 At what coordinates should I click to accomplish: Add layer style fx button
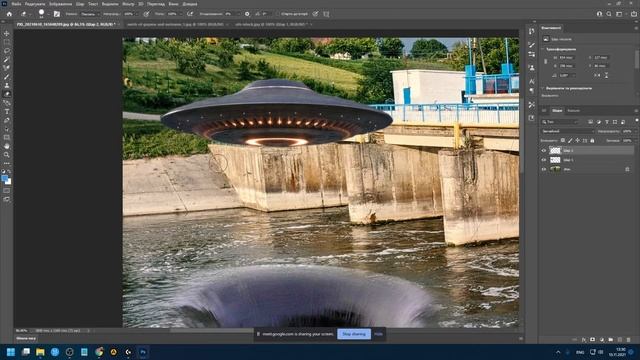click(x=584, y=340)
